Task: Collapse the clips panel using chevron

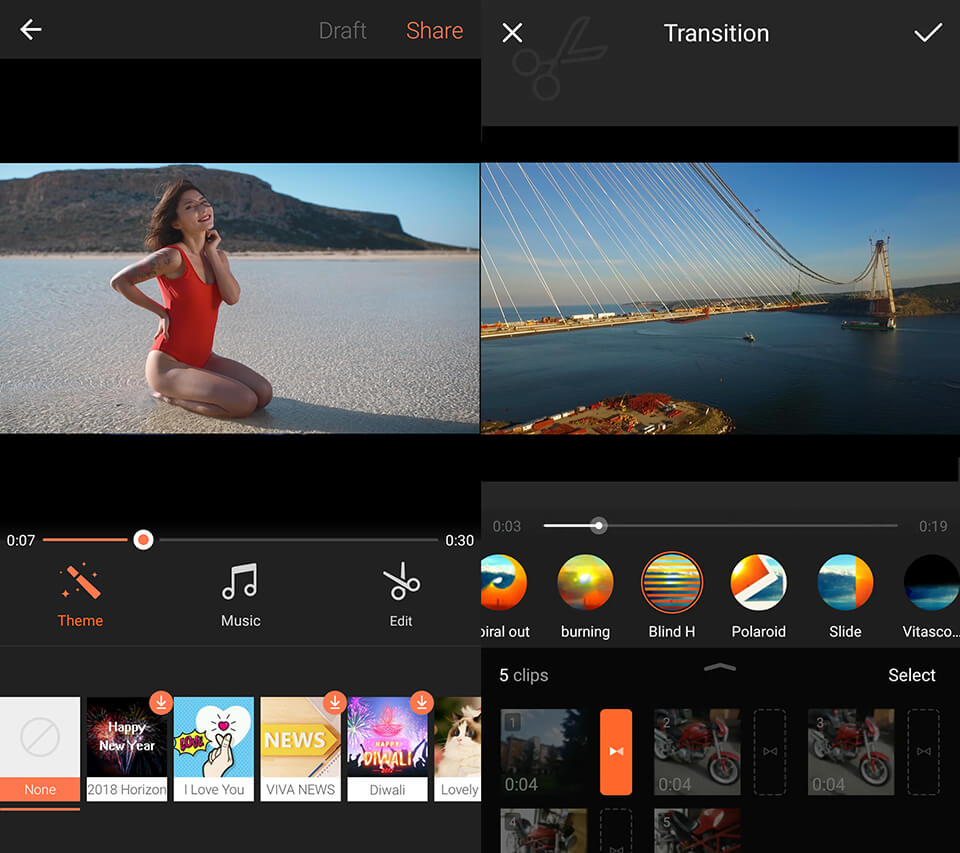Action: [x=720, y=668]
